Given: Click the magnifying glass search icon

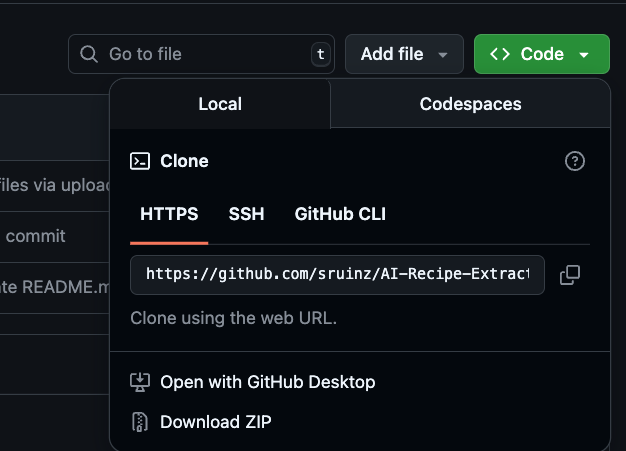Looking at the screenshot, I should 89,54.
